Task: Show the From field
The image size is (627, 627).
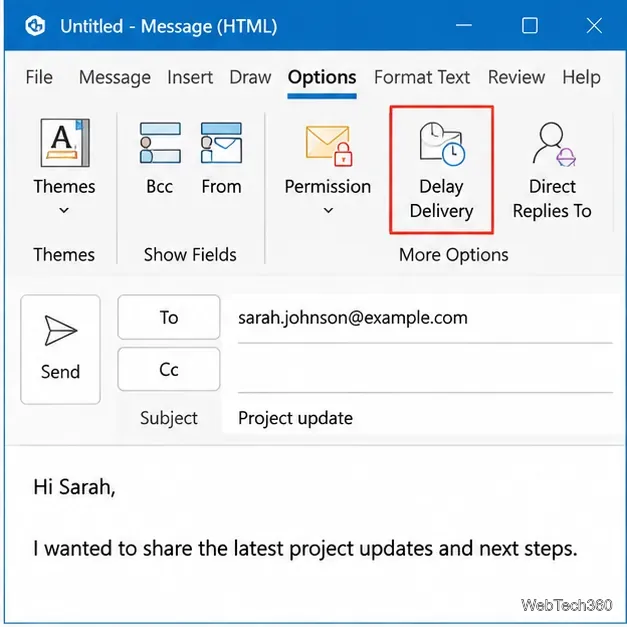Action: pos(221,159)
